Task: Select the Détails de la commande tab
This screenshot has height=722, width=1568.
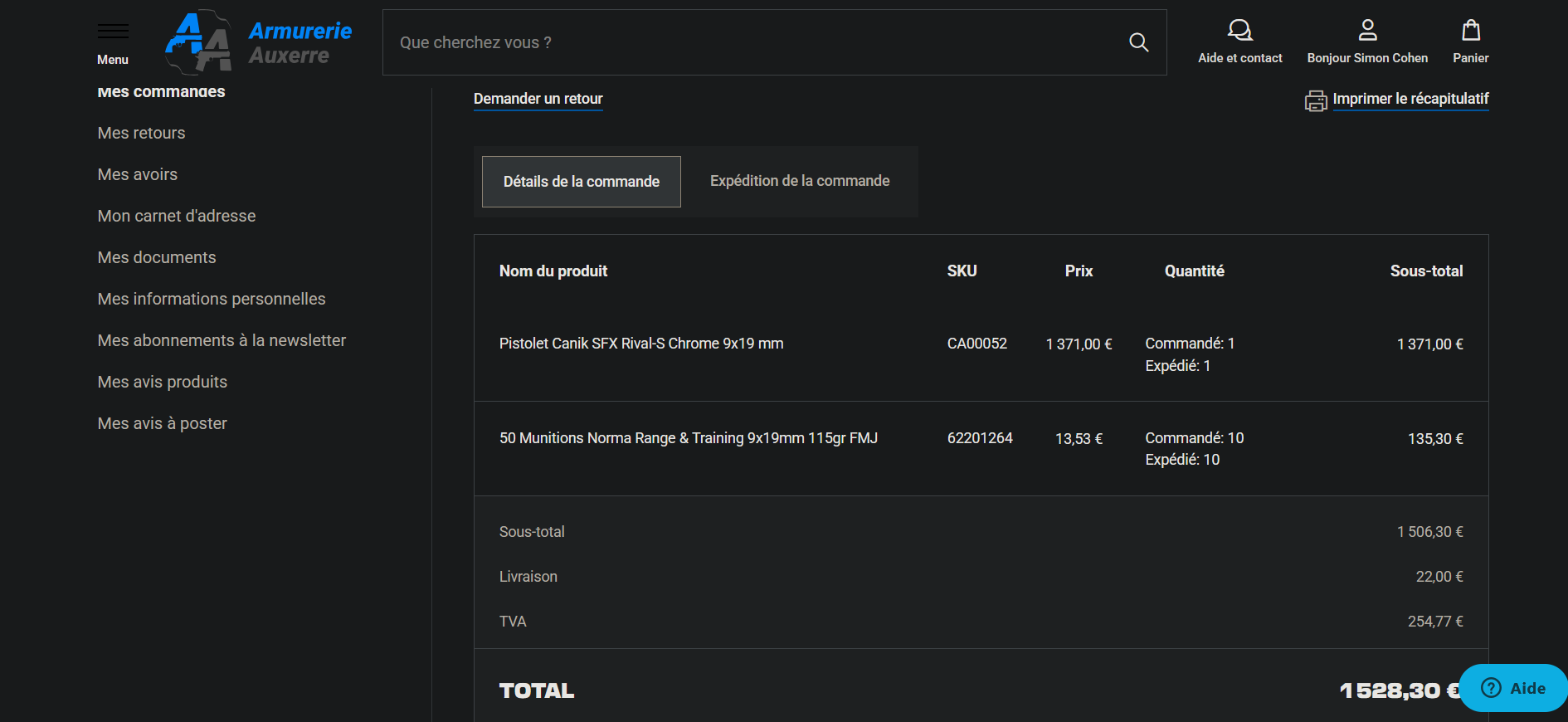Action: 582,182
